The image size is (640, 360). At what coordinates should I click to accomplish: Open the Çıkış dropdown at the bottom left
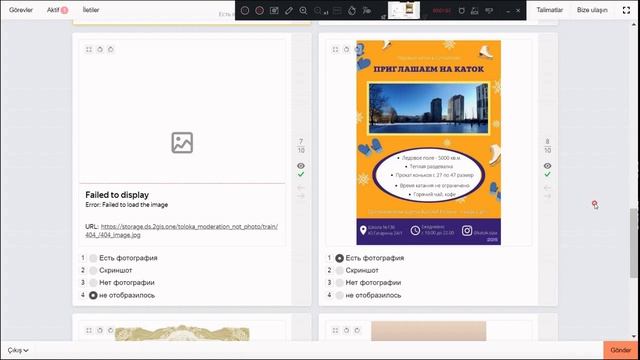(18, 350)
